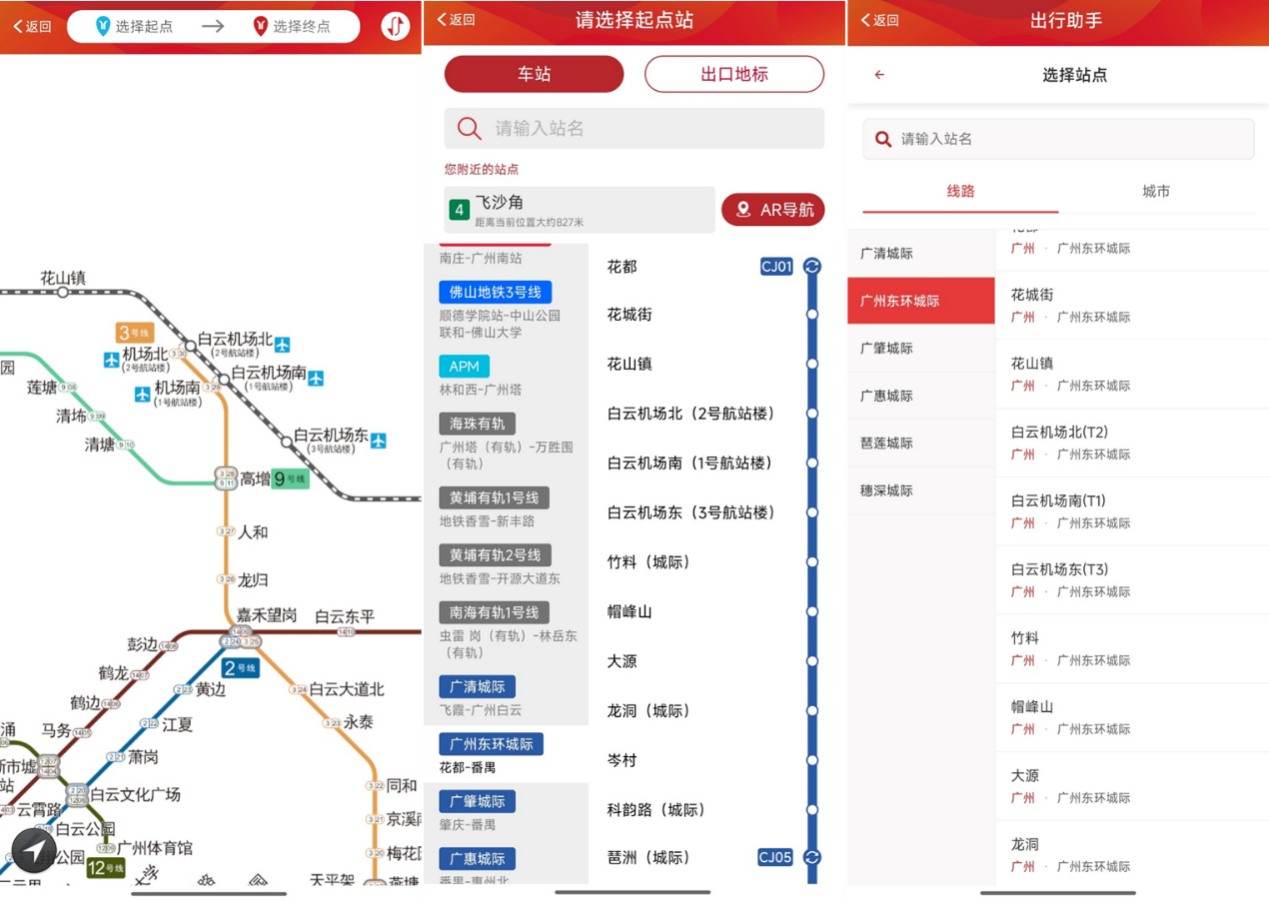Select the 车站 tab

click(x=533, y=74)
